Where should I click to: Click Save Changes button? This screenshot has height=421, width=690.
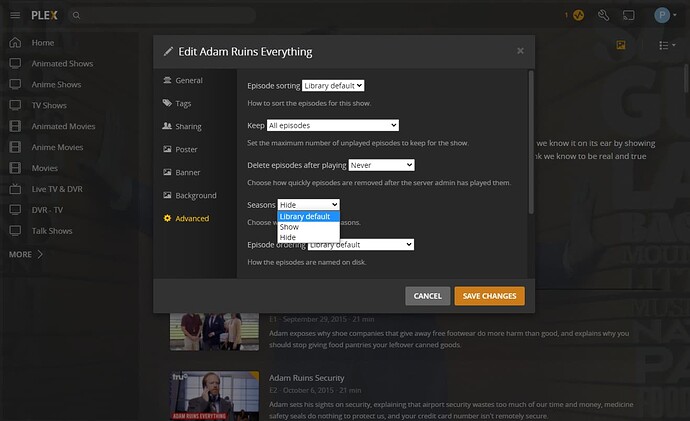pos(489,296)
